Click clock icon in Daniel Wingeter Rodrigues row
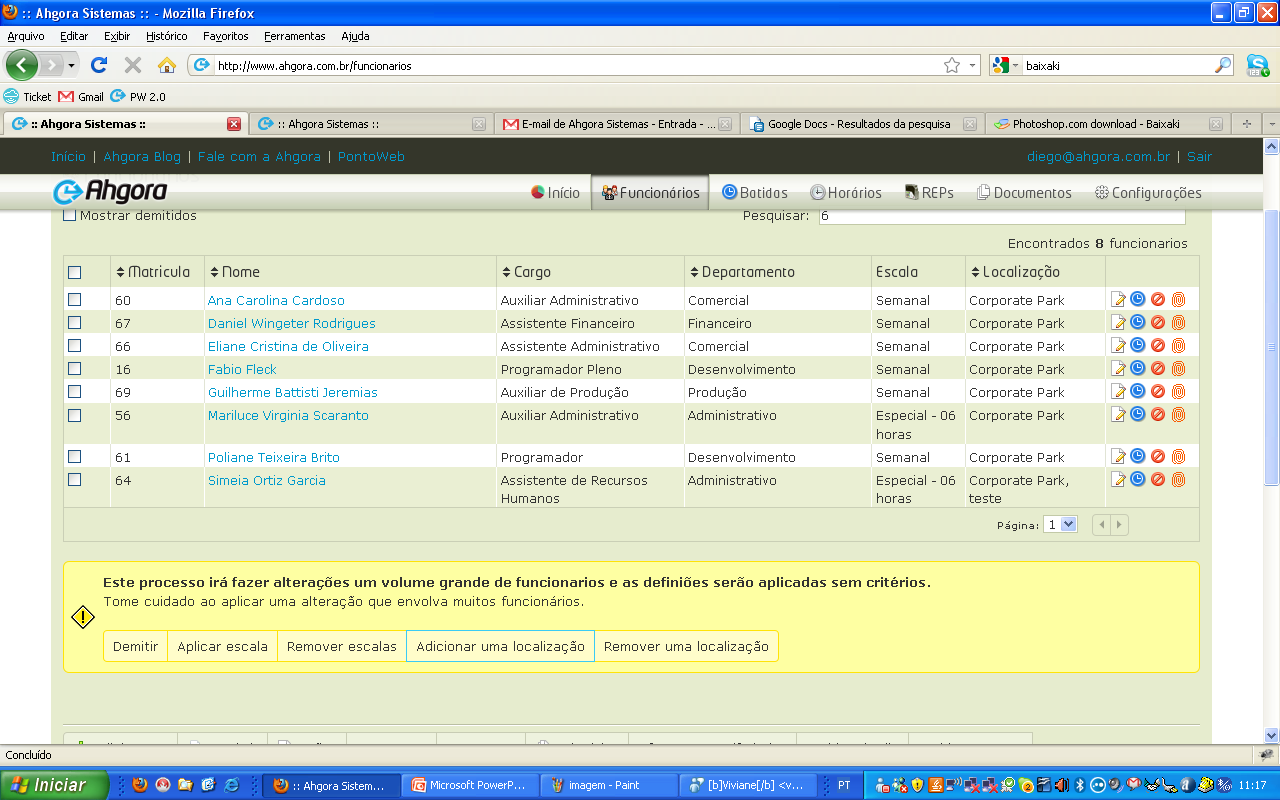 [1138, 322]
